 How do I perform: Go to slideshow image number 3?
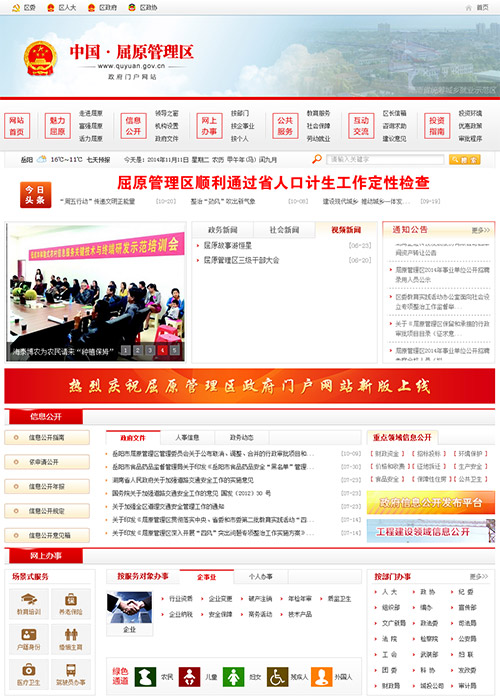[x=150, y=350]
